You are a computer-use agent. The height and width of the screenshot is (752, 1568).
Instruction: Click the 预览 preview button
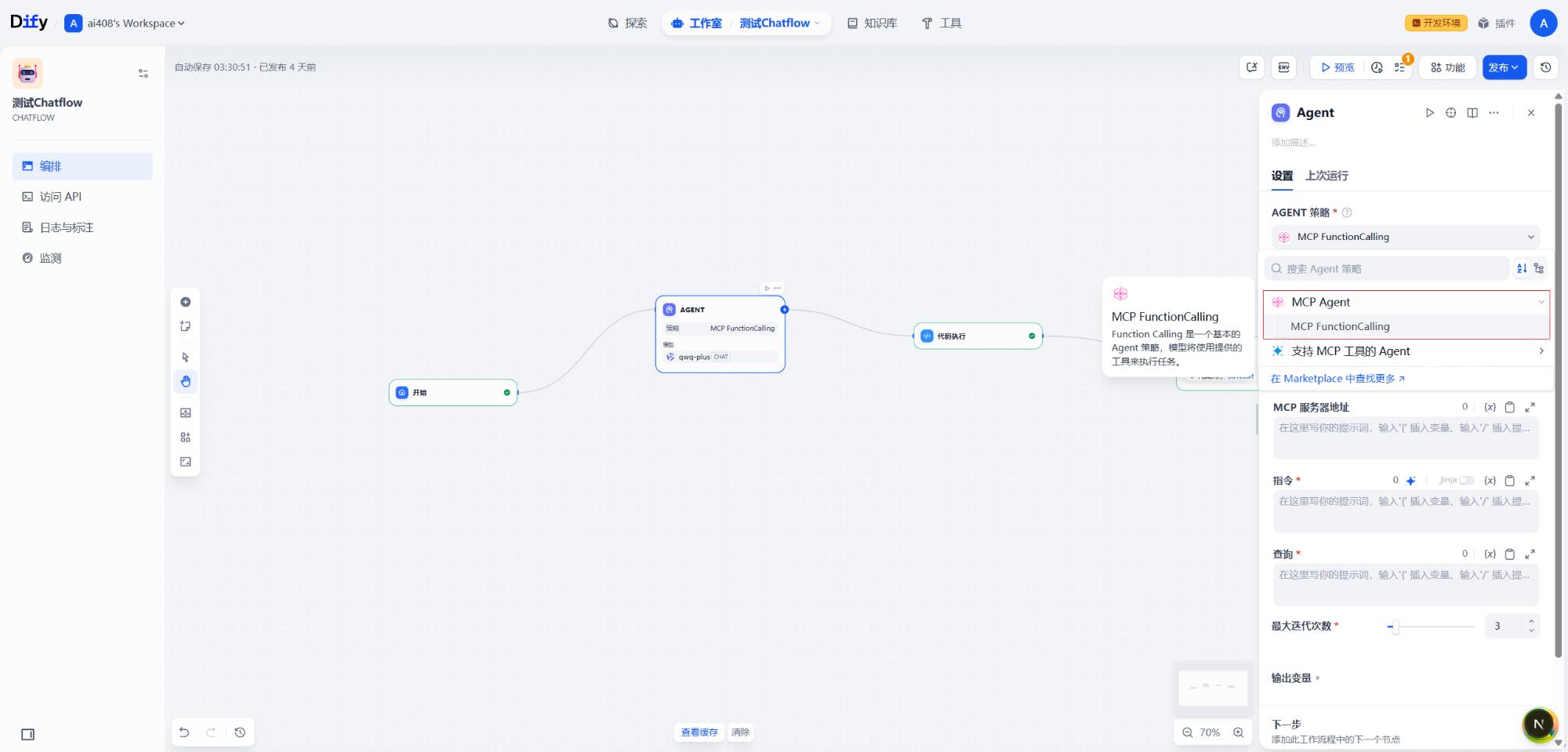pyautogui.click(x=1338, y=67)
